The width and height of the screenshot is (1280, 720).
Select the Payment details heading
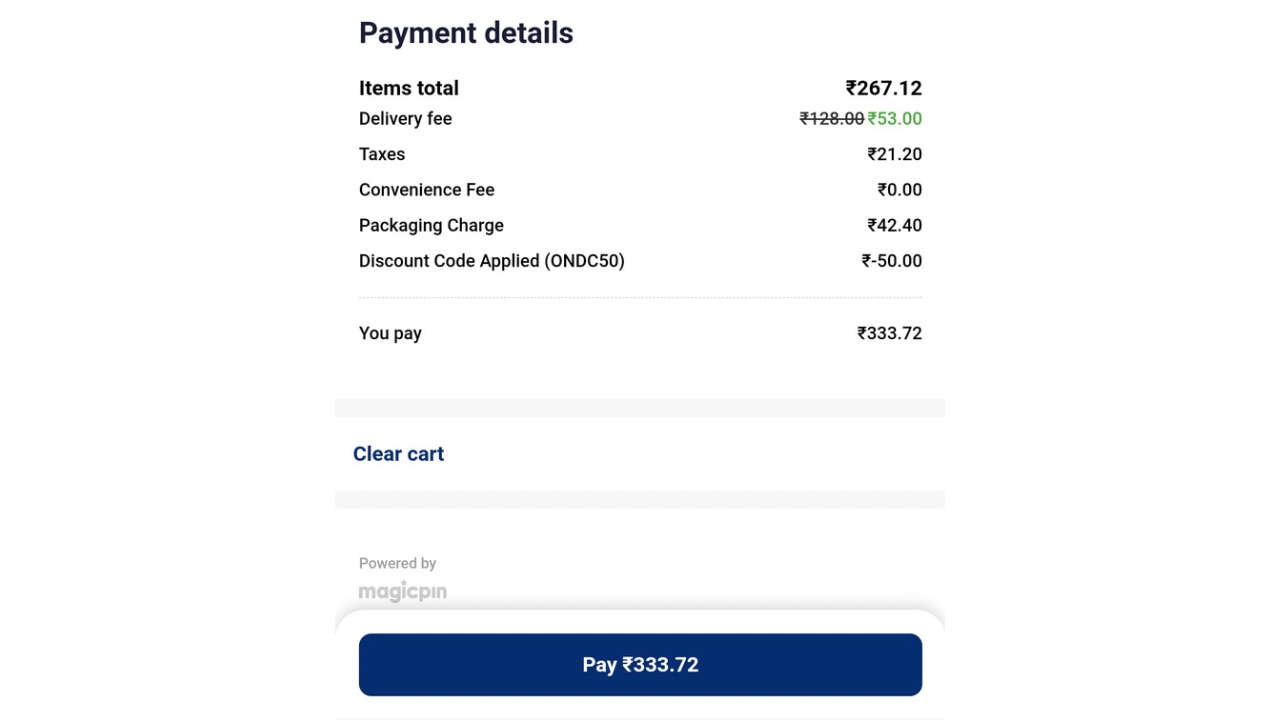[466, 33]
